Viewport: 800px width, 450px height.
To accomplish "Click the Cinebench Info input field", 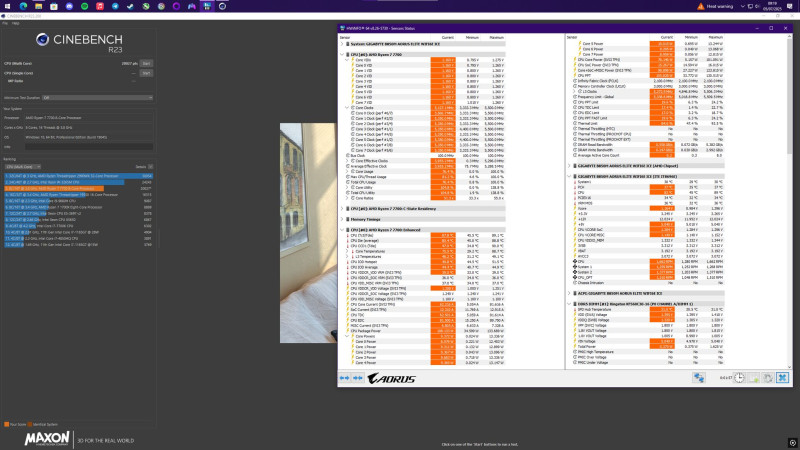I will [x=89, y=147].
